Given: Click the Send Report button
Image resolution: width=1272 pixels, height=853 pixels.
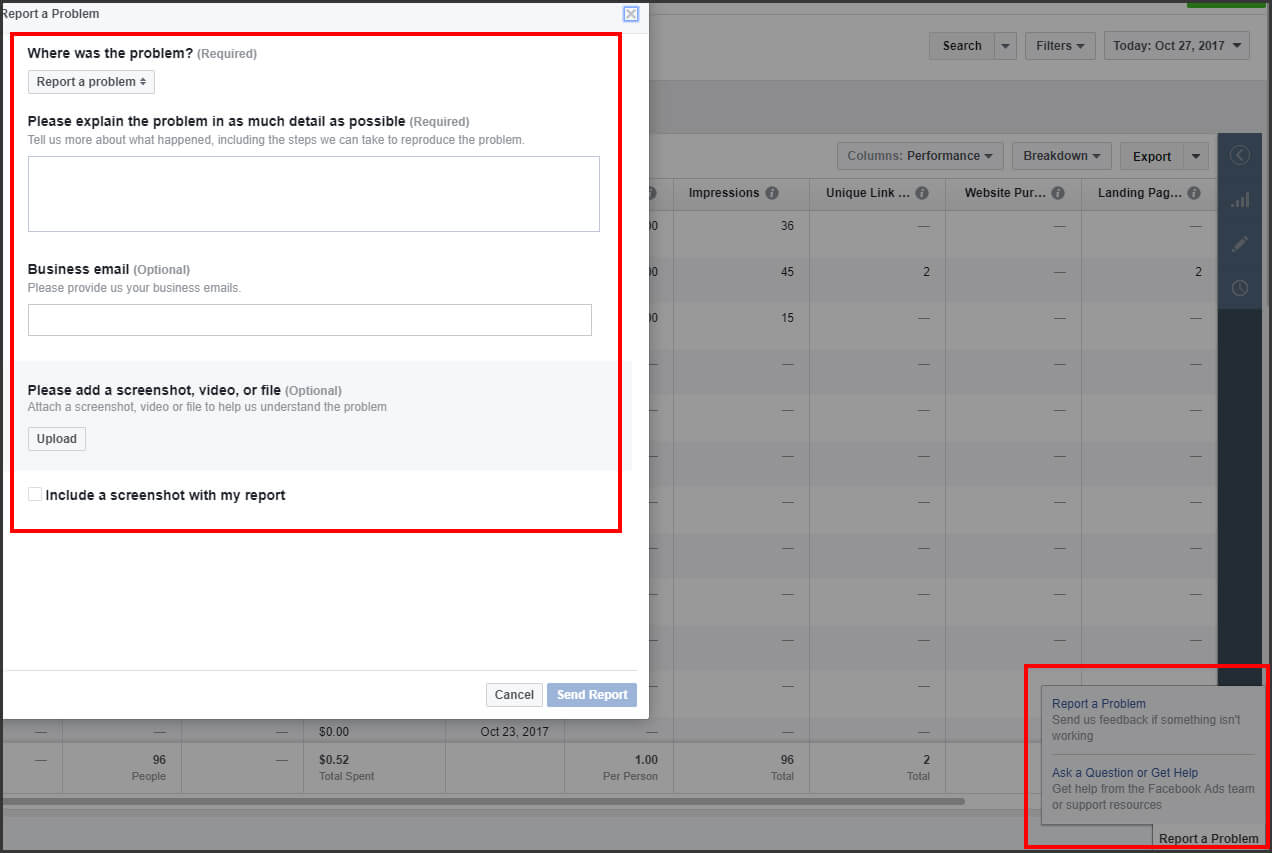Looking at the screenshot, I should pos(591,694).
